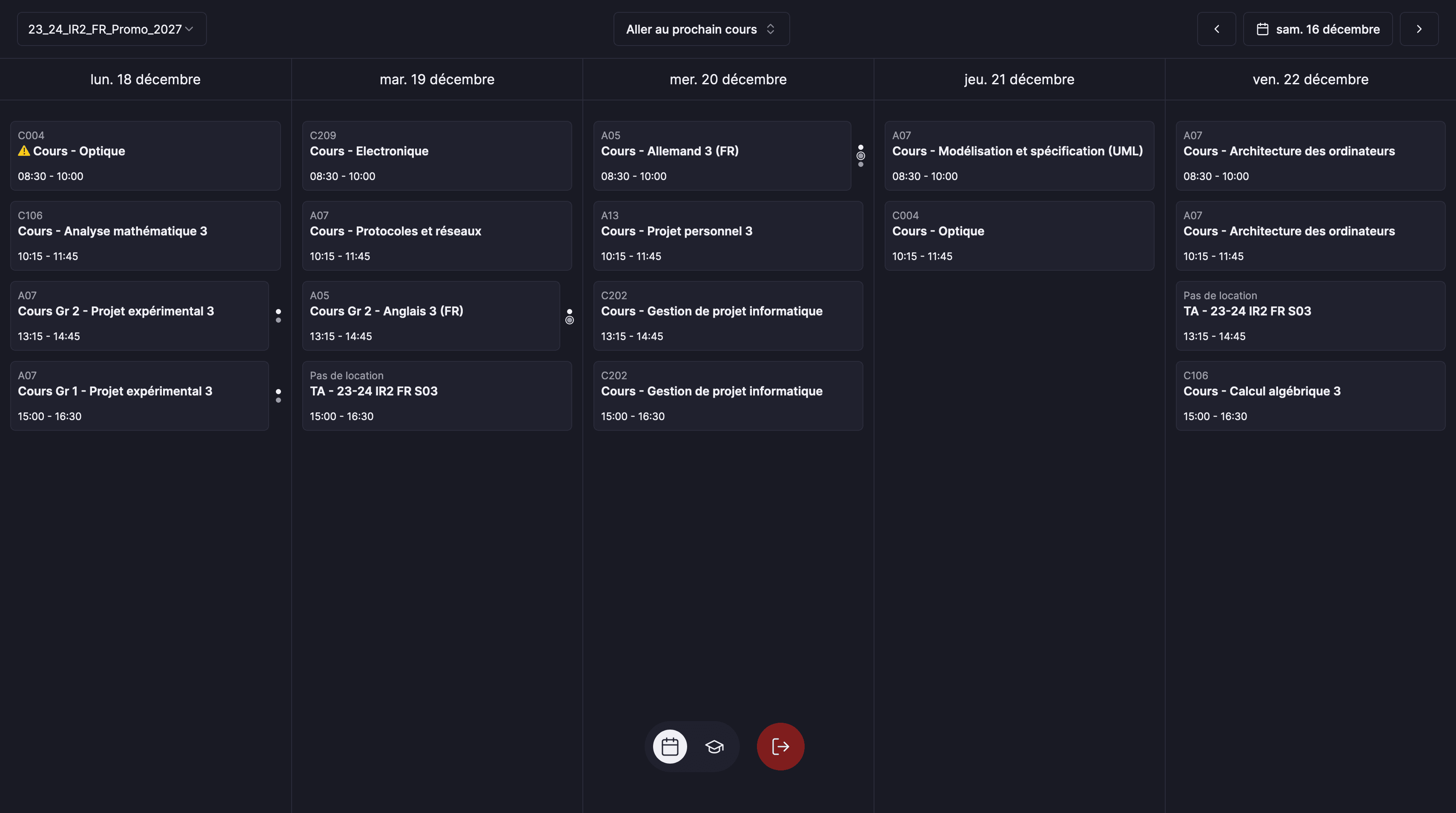The width and height of the screenshot is (1456, 813).
Task: Open the 08:30 Architecture des ordinateurs card
Action: tap(1310, 155)
